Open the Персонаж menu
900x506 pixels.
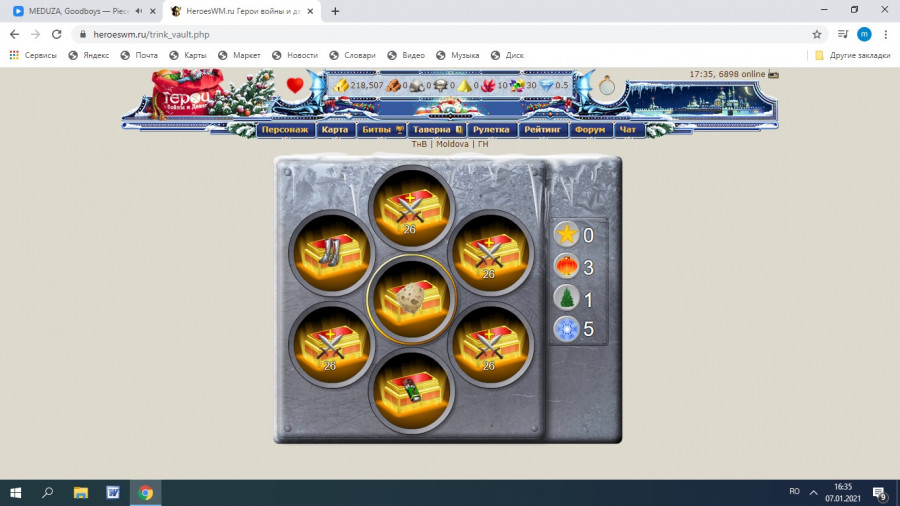pos(285,130)
